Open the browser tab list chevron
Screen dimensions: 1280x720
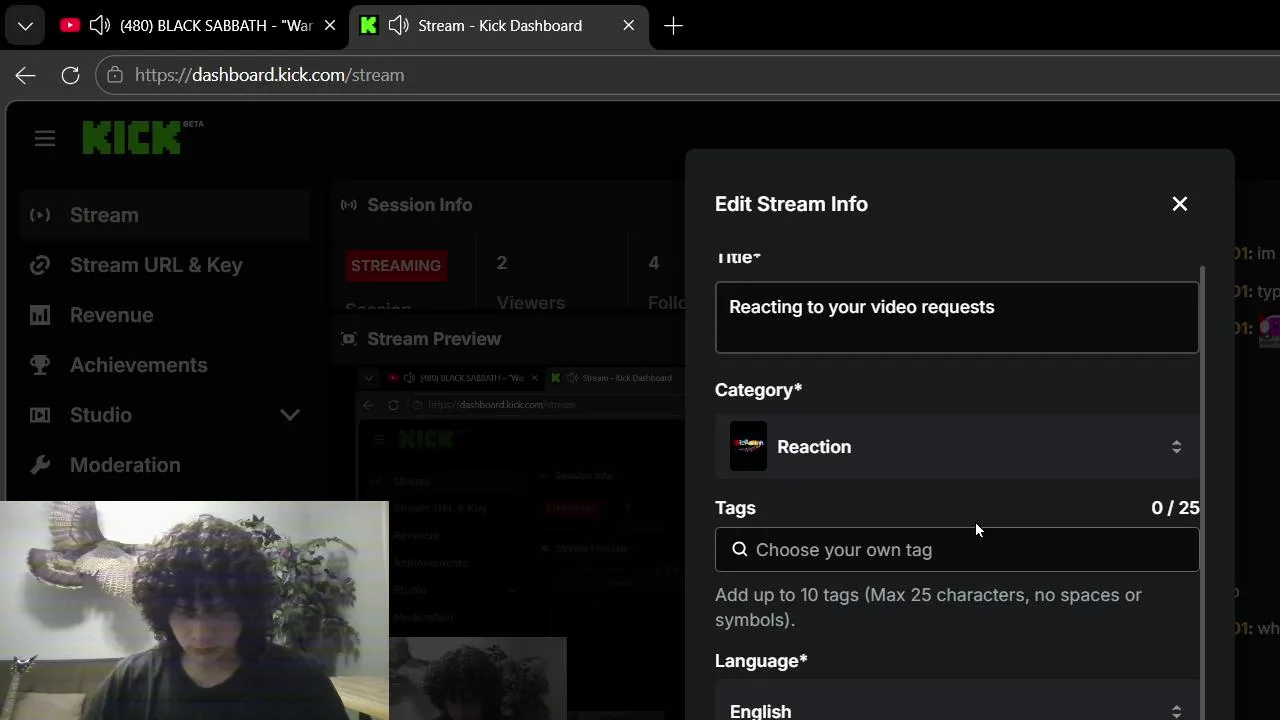tap(25, 26)
